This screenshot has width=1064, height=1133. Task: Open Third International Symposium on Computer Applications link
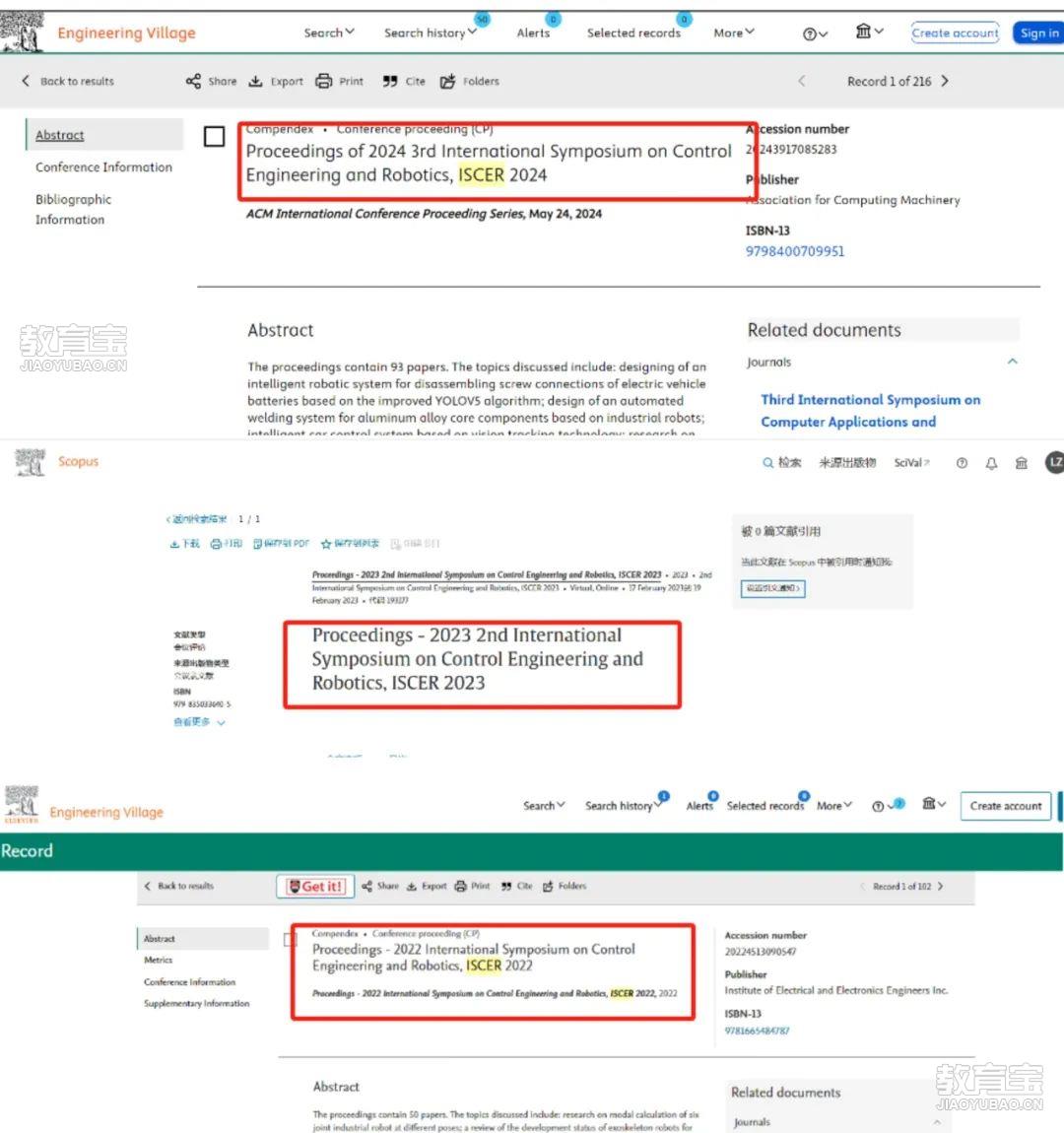pyautogui.click(x=871, y=411)
